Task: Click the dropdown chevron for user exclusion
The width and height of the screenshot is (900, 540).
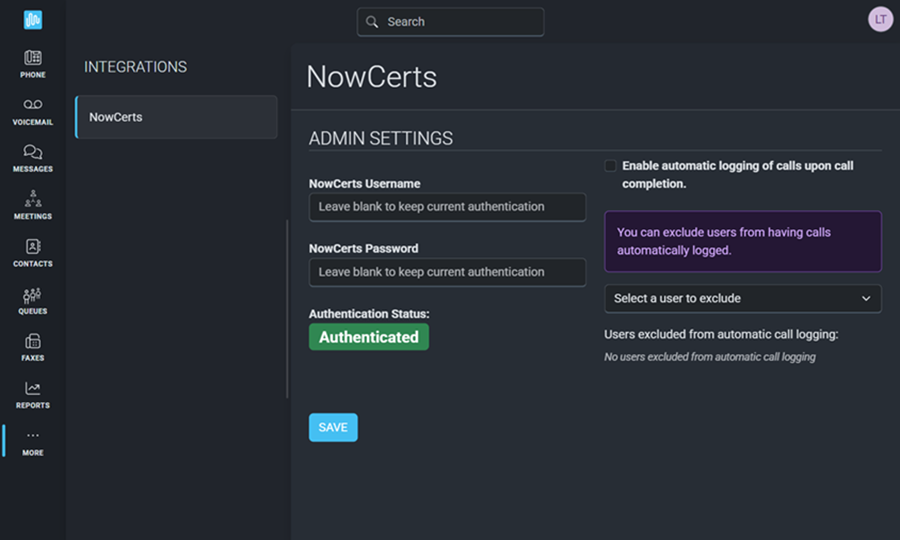Action: point(866,298)
